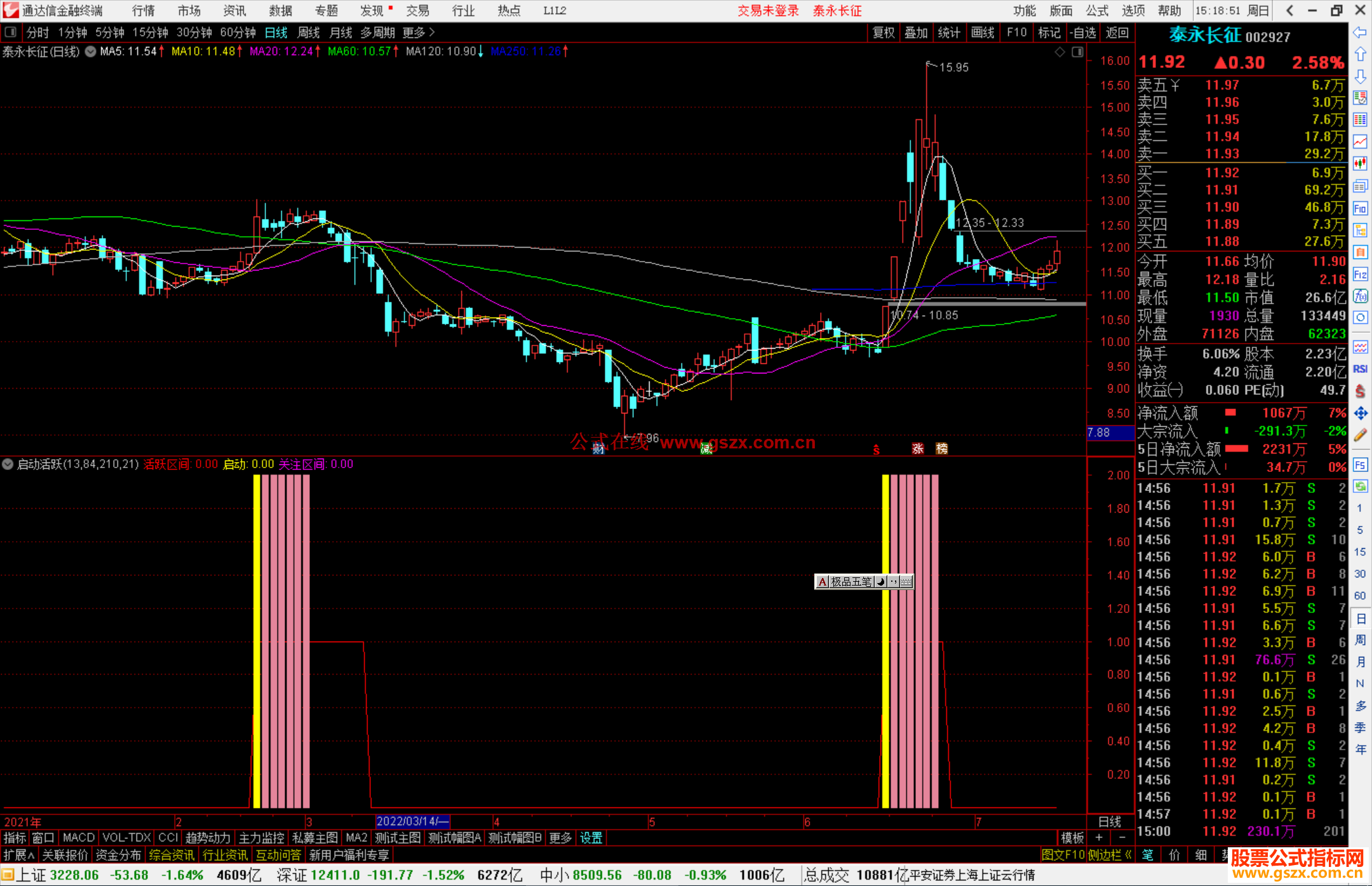Select the 笔 tick tab below trades

click(x=1147, y=855)
